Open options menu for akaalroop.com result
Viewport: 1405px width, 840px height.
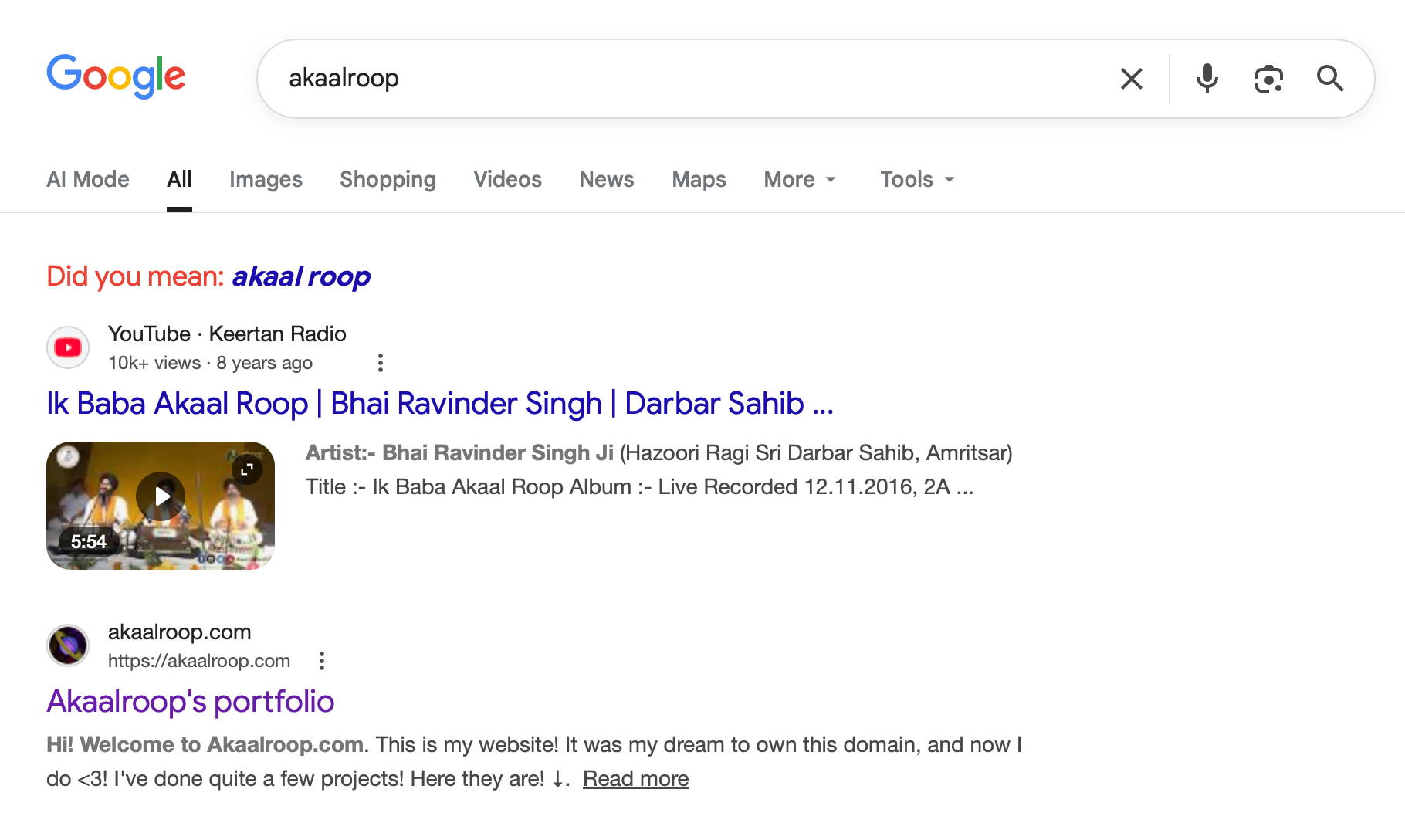pos(322,661)
